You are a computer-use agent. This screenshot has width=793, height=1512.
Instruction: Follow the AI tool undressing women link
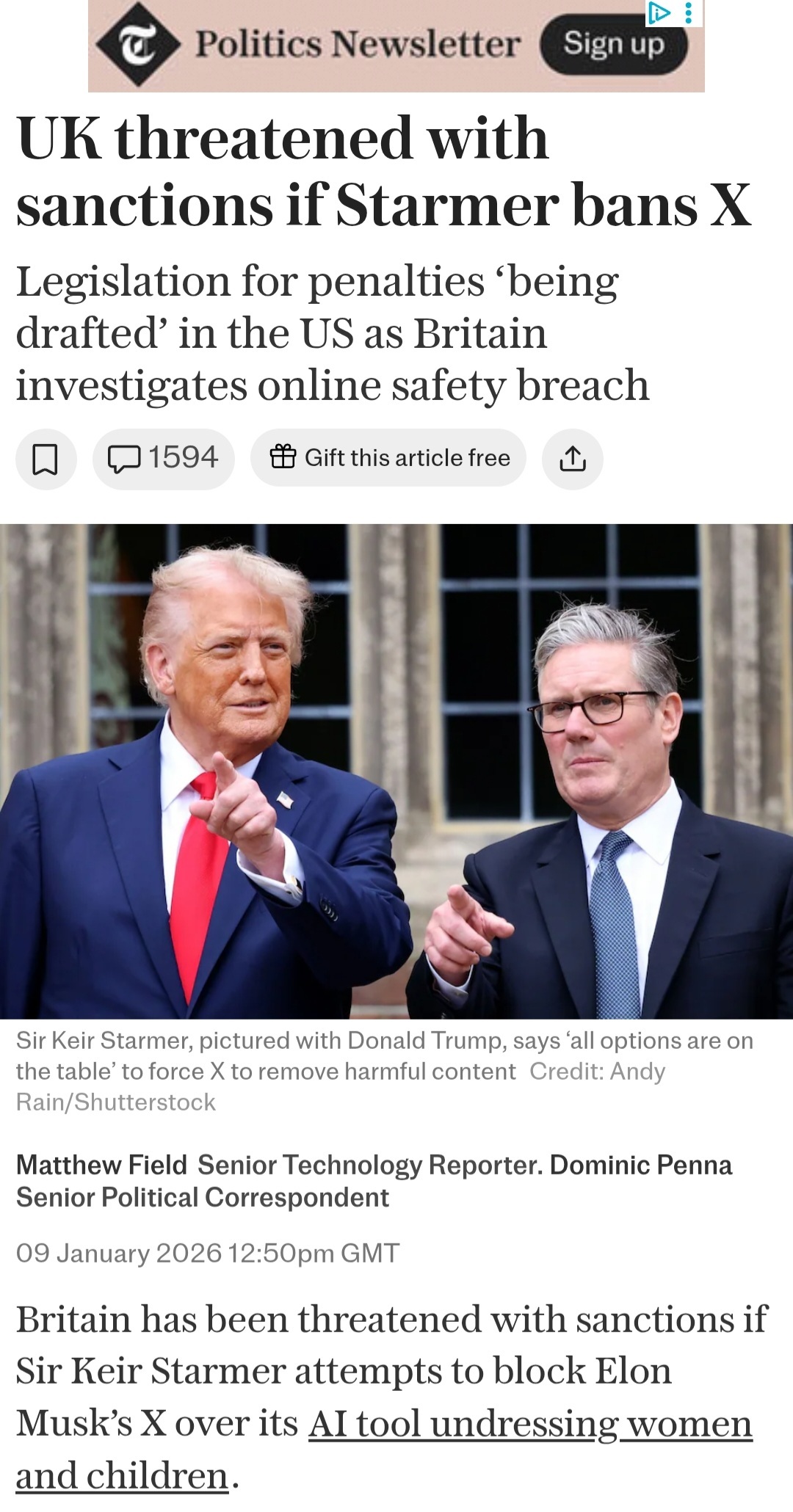pyautogui.click(x=530, y=1423)
